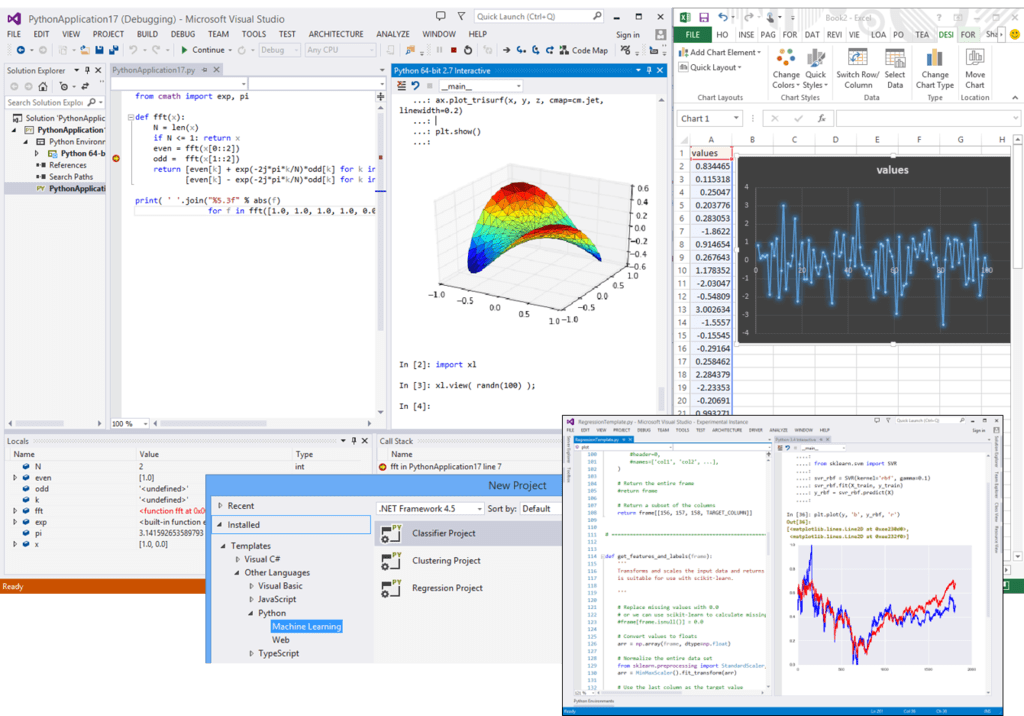
Task: Select the Clustering Project template
Action: click(x=446, y=561)
